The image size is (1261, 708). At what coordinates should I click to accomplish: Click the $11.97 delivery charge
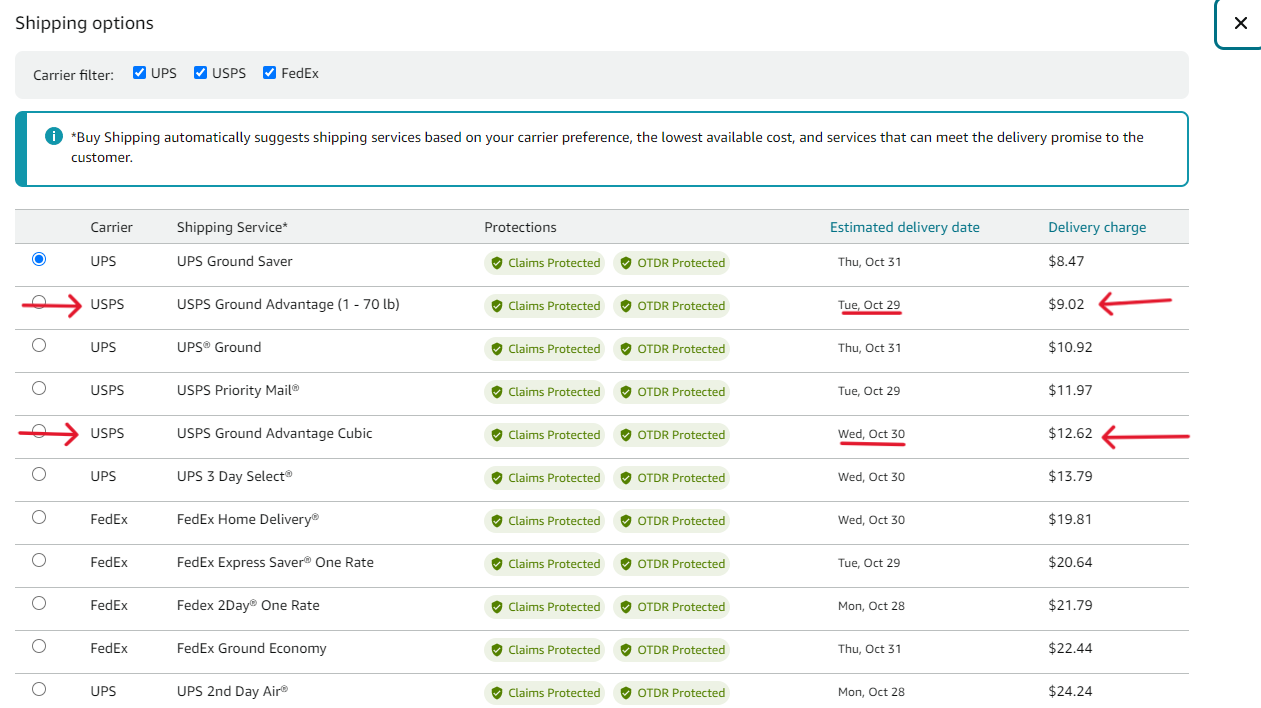coord(1070,390)
